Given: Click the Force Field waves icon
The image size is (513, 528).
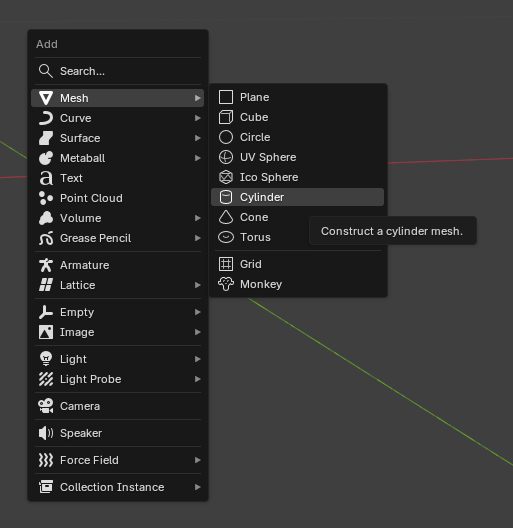Looking at the screenshot, I should pyautogui.click(x=46, y=460).
